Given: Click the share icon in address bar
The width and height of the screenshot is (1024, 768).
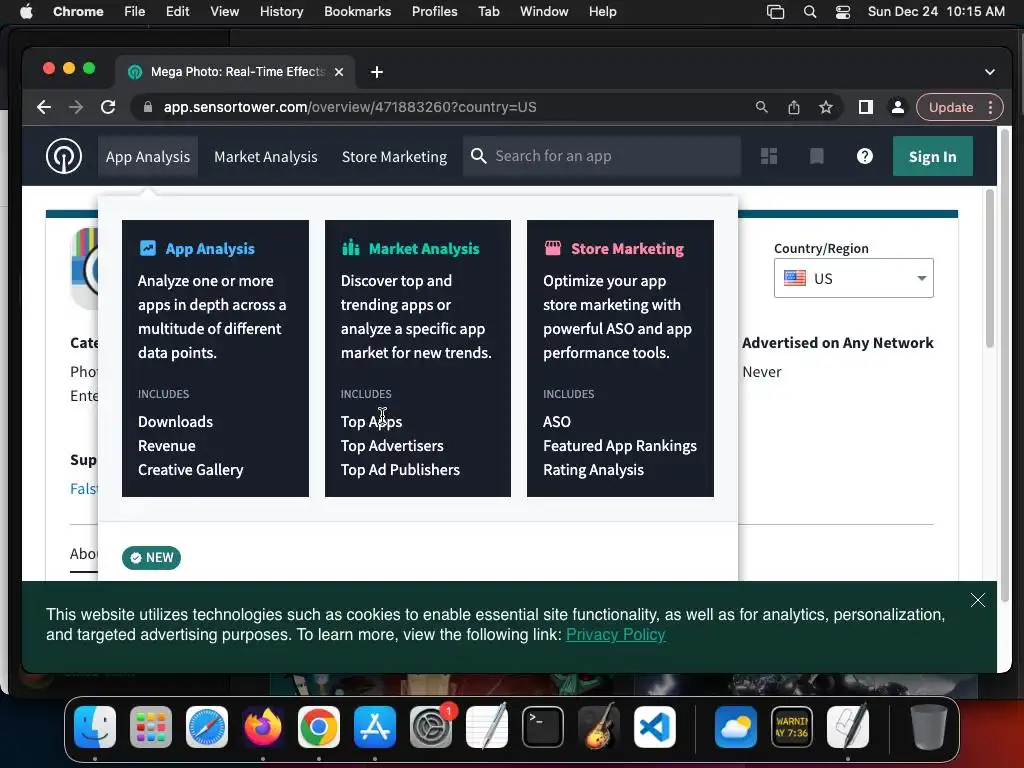Looking at the screenshot, I should [793, 107].
